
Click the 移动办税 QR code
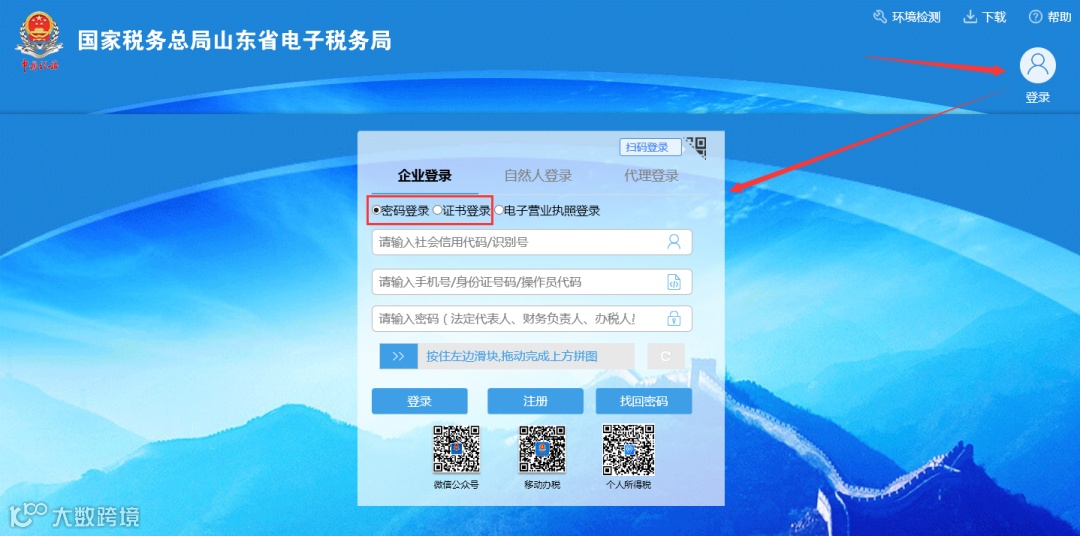(x=542, y=449)
